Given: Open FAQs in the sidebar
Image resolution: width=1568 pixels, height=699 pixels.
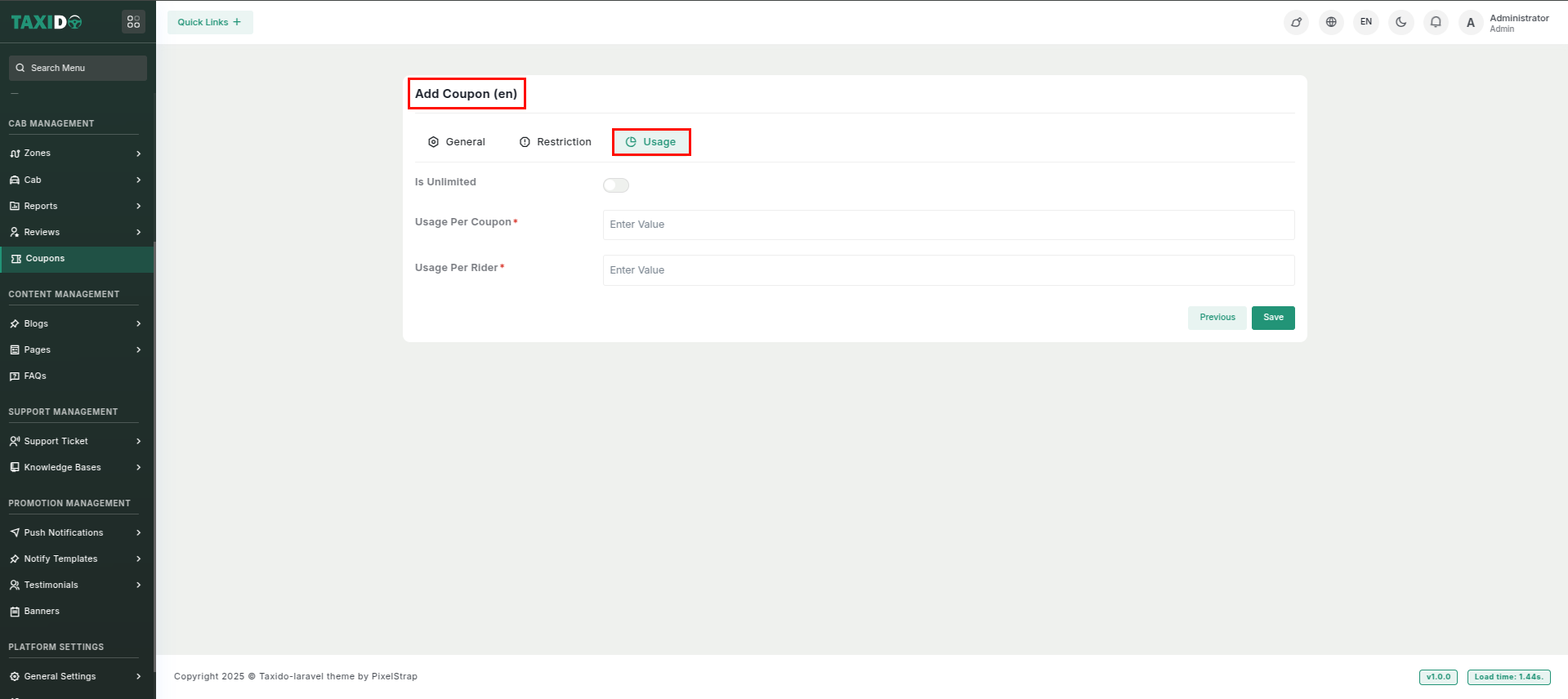Looking at the screenshot, I should pos(35,376).
